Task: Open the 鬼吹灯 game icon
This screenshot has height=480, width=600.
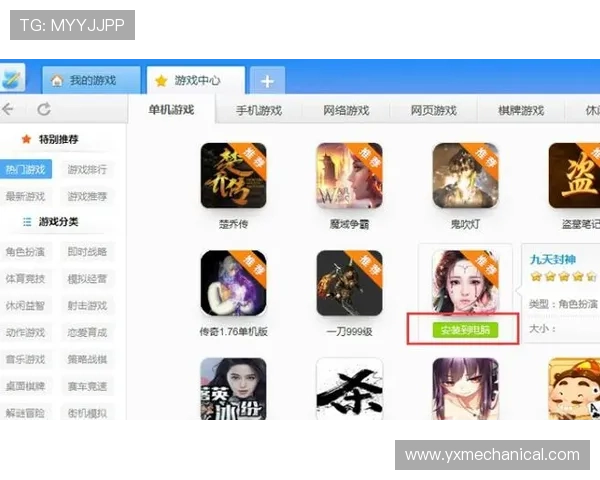Action: pyautogui.click(x=465, y=176)
